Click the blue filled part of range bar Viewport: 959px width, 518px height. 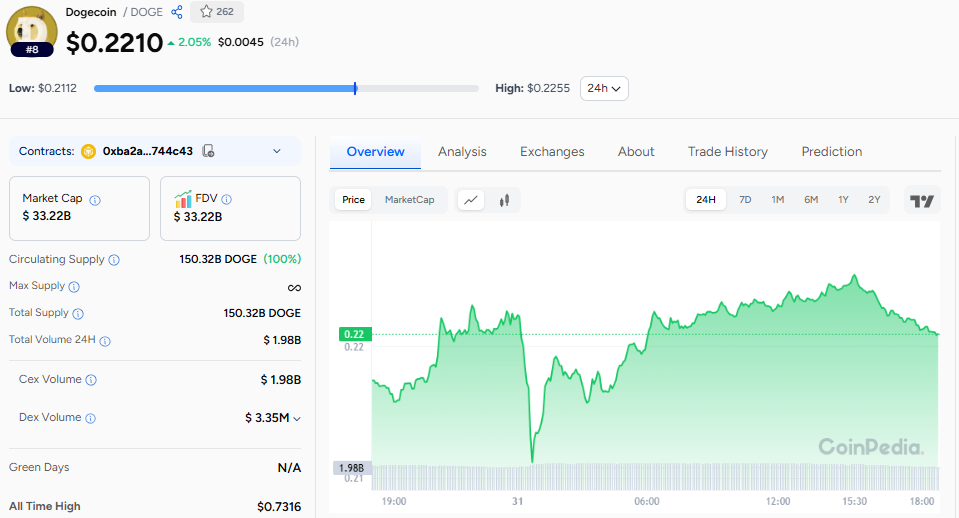(x=224, y=88)
